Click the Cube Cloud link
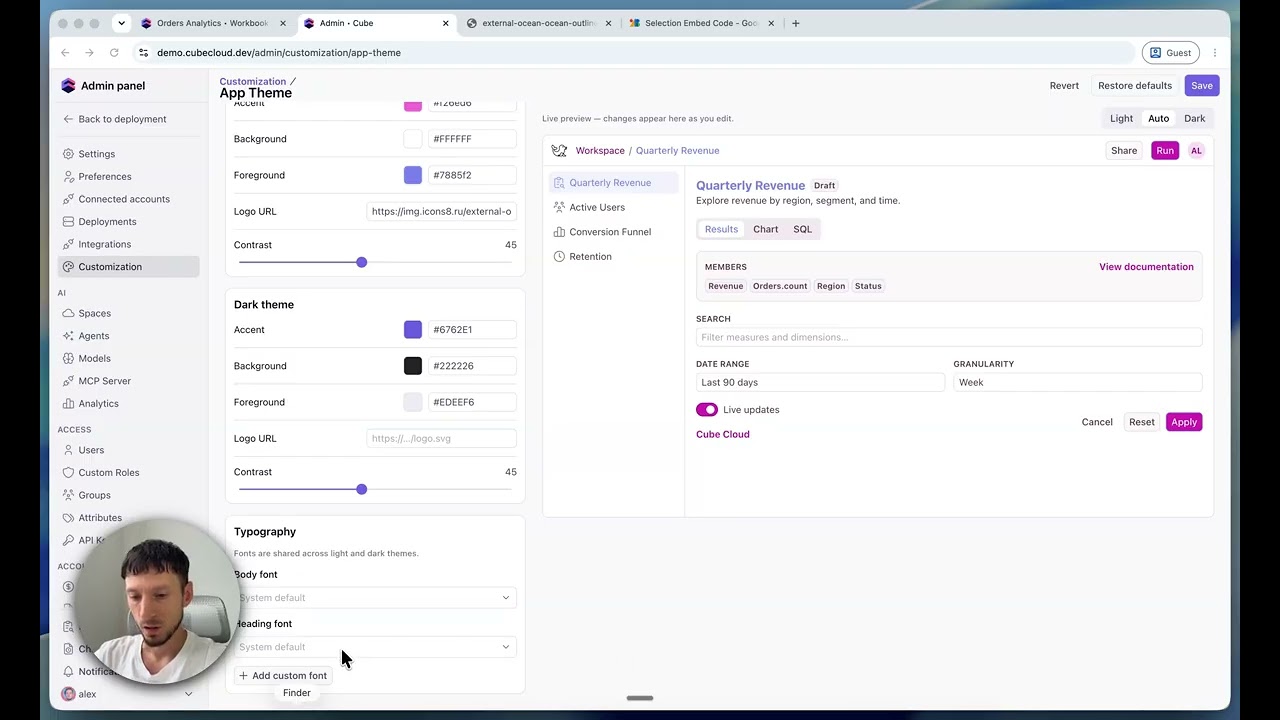Image resolution: width=1280 pixels, height=720 pixels. coord(723,435)
